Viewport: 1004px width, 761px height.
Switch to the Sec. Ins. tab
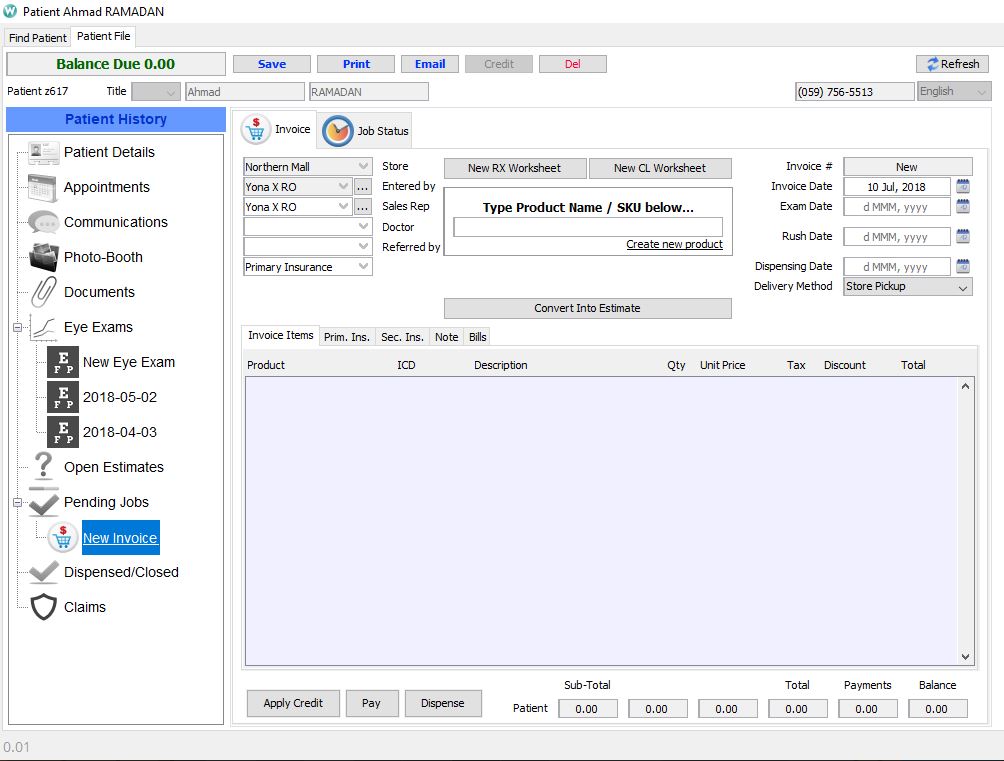pyautogui.click(x=402, y=337)
